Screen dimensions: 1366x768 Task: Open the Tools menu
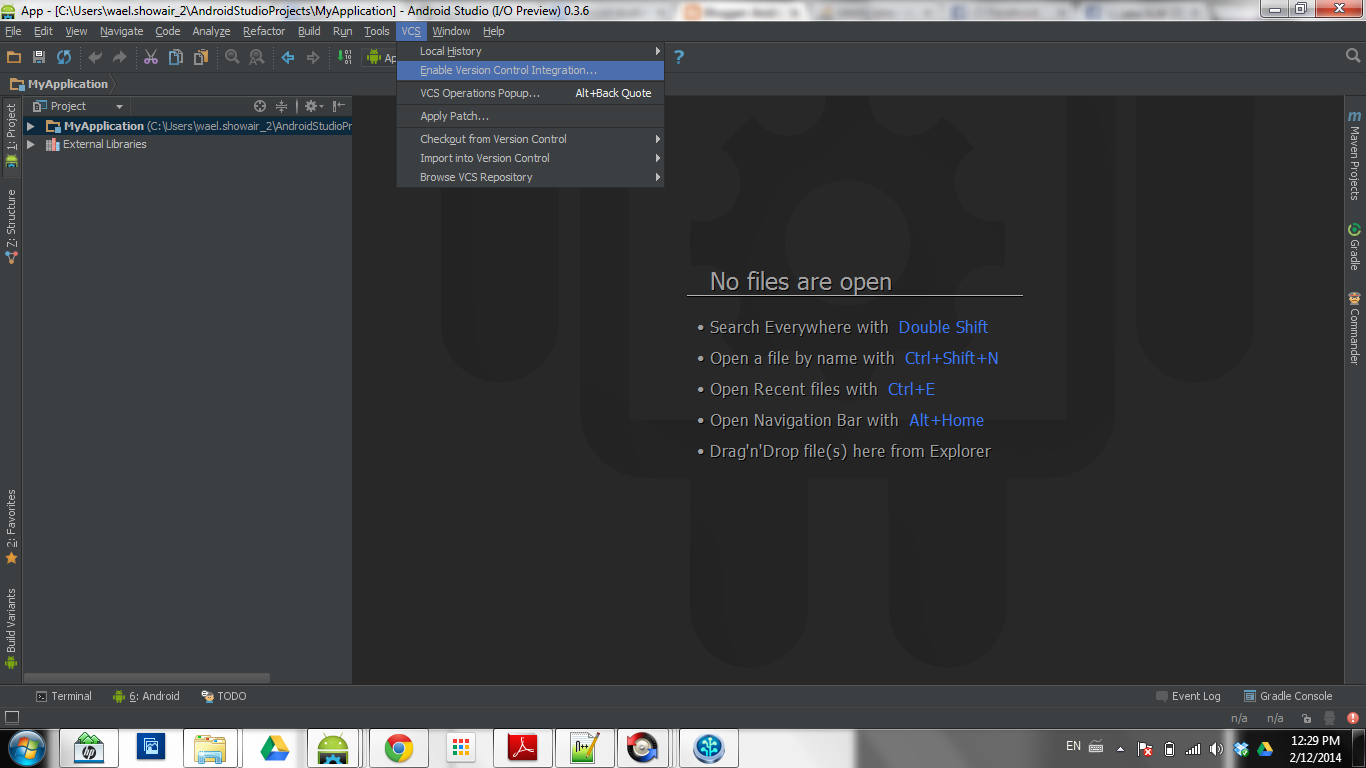[377, 31]
